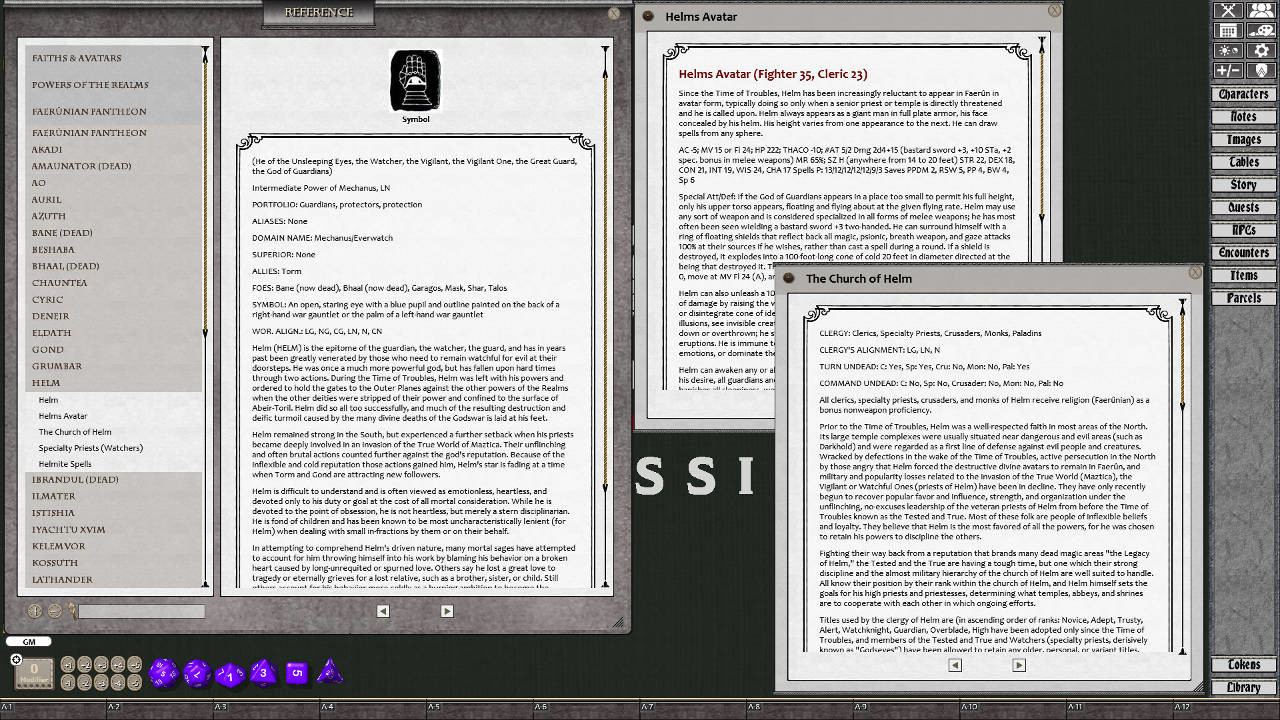
Task: Open the Library button
Action: (1243, 688)
